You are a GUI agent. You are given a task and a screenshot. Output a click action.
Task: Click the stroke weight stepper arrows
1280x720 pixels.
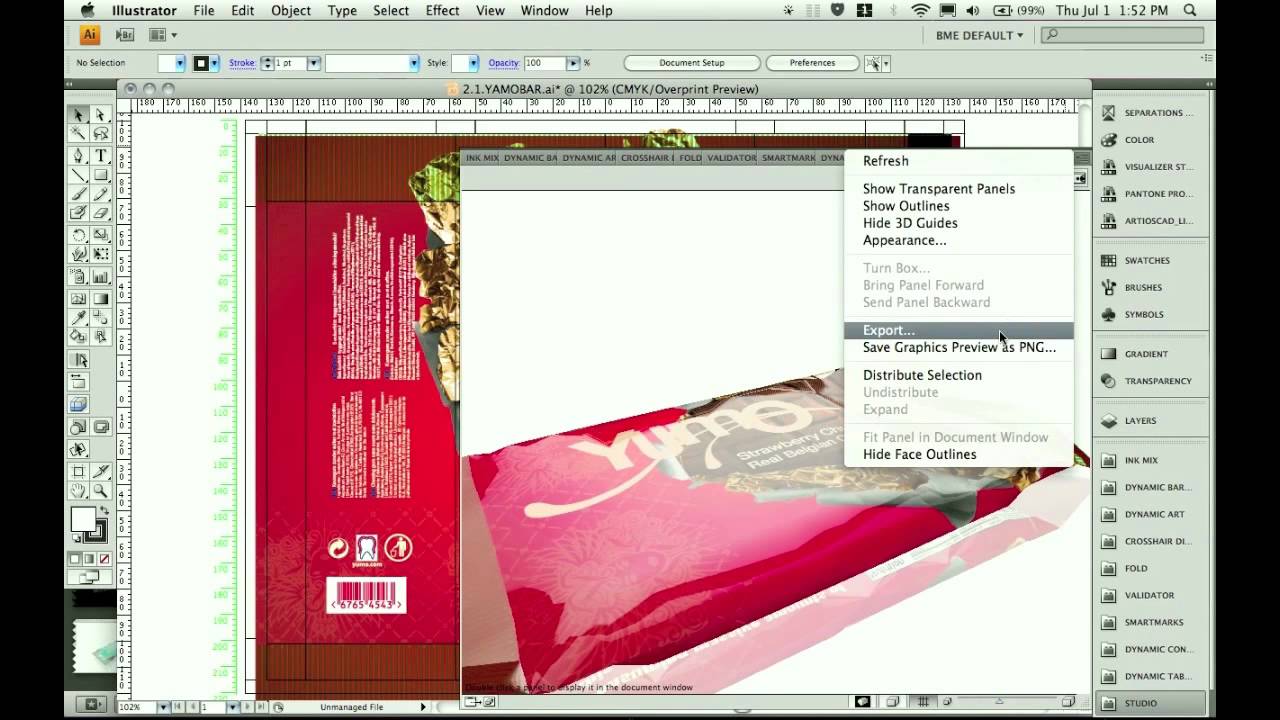(x=266, y=63)
